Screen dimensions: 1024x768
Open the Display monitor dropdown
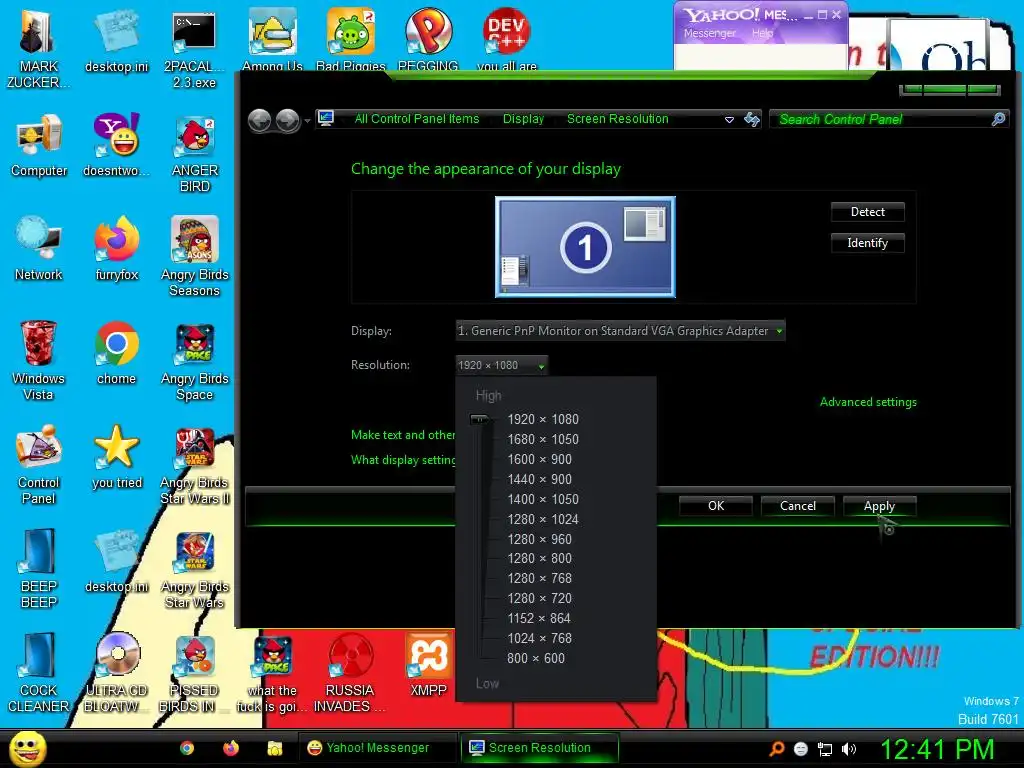click(x=620, y=331)
